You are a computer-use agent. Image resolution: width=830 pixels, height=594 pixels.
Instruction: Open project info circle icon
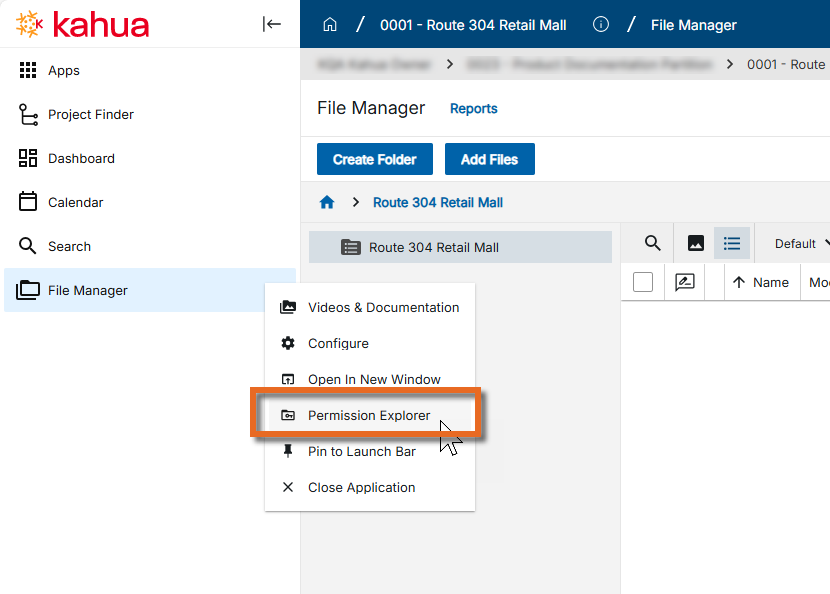click(x=601, y=24)
